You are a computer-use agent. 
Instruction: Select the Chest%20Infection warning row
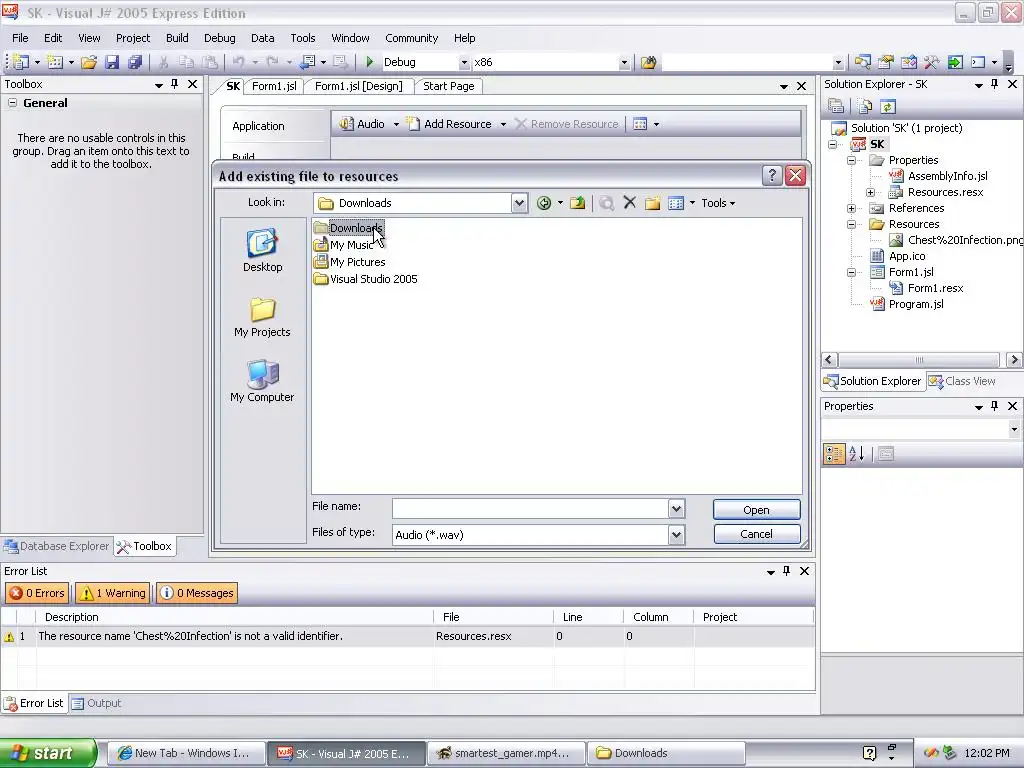(408, 636)
